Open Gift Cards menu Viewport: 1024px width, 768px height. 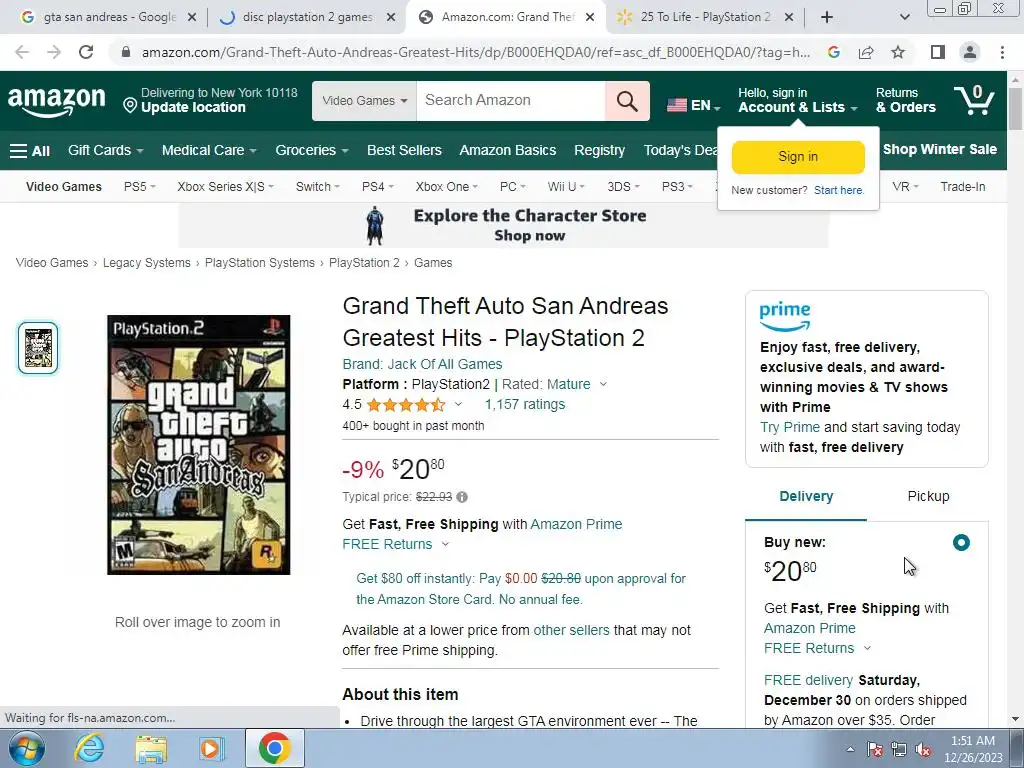coord(105,150)
